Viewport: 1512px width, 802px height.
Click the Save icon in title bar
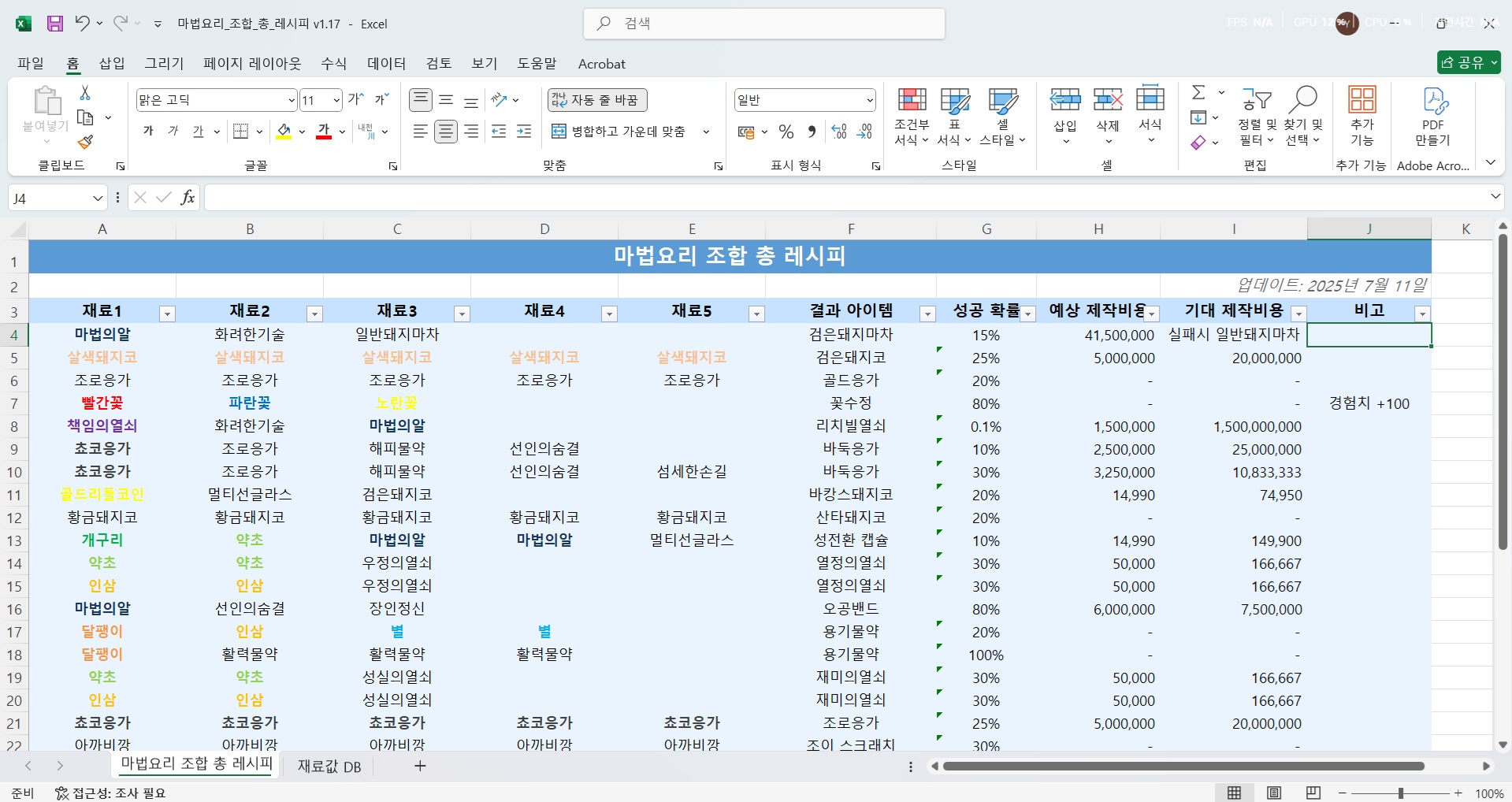(54, 24)
